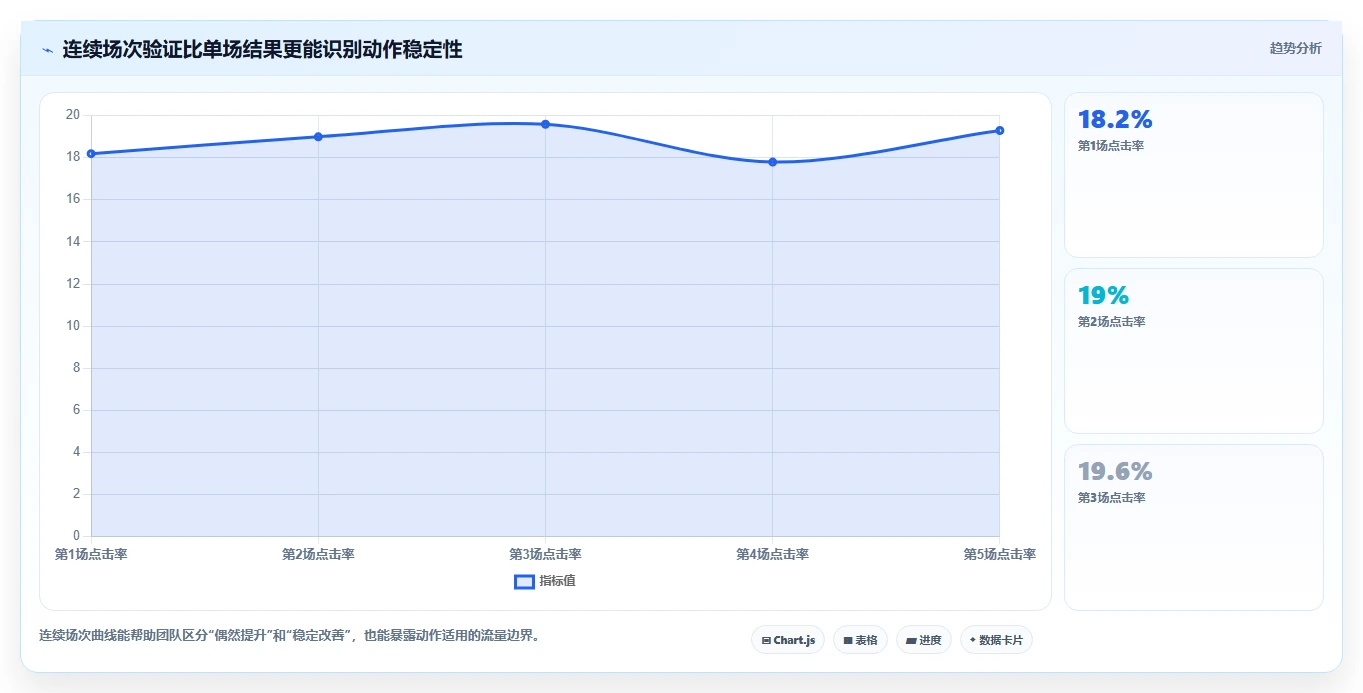Click the 趋势分析 label in the header

tap(1295, 48)
